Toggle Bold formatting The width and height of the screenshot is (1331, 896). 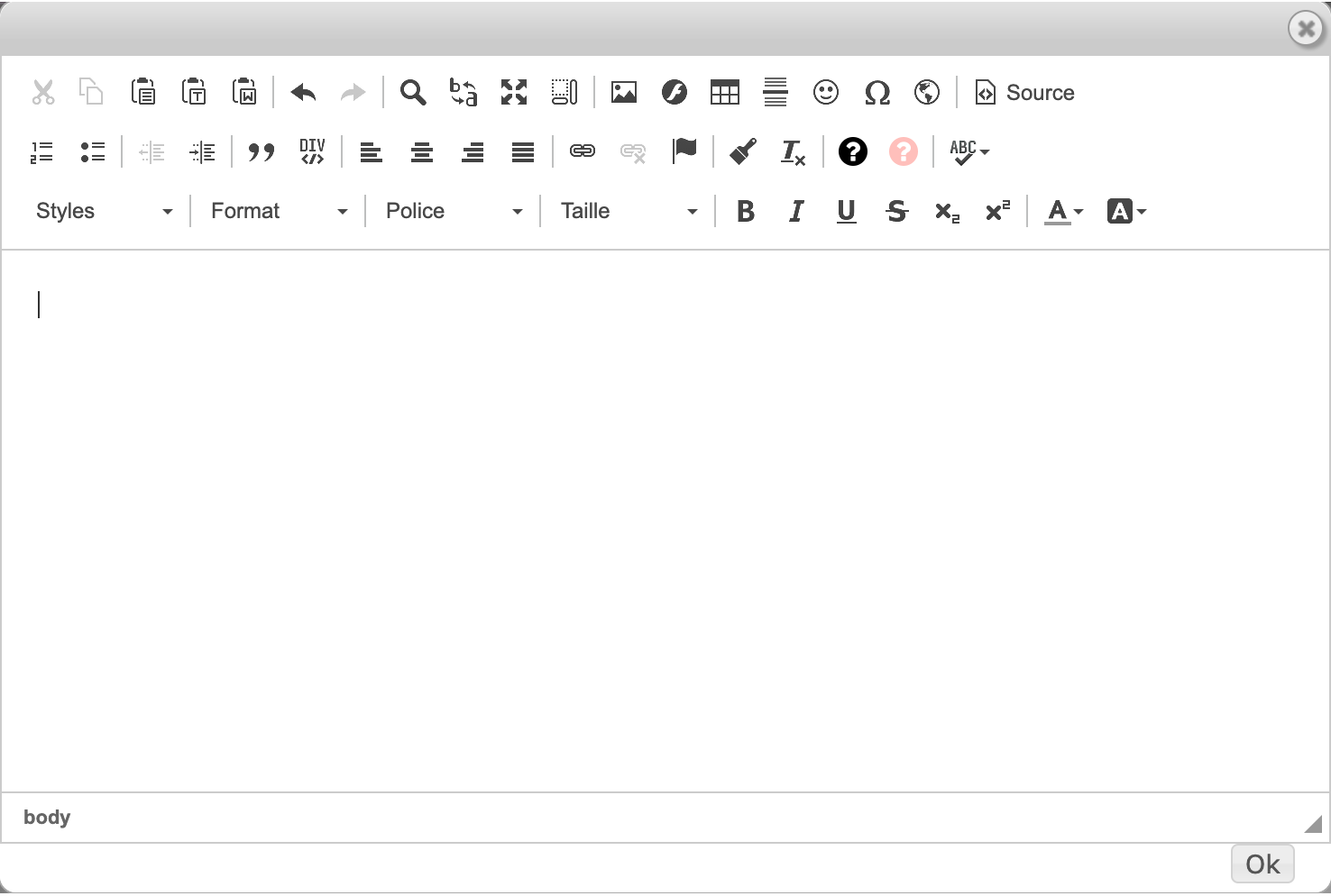(x=745, y=211)
